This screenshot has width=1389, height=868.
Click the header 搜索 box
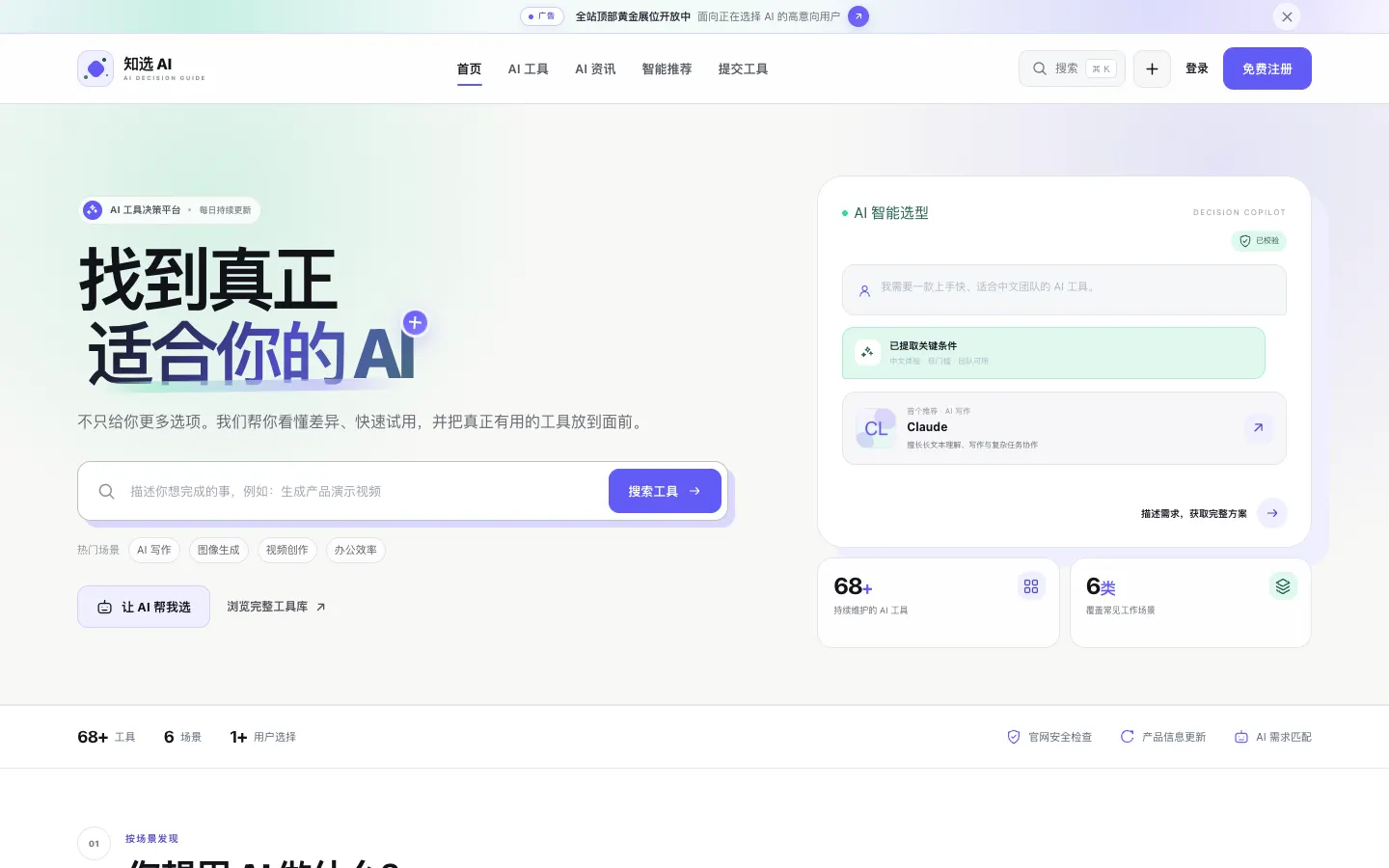point(1072,68)
